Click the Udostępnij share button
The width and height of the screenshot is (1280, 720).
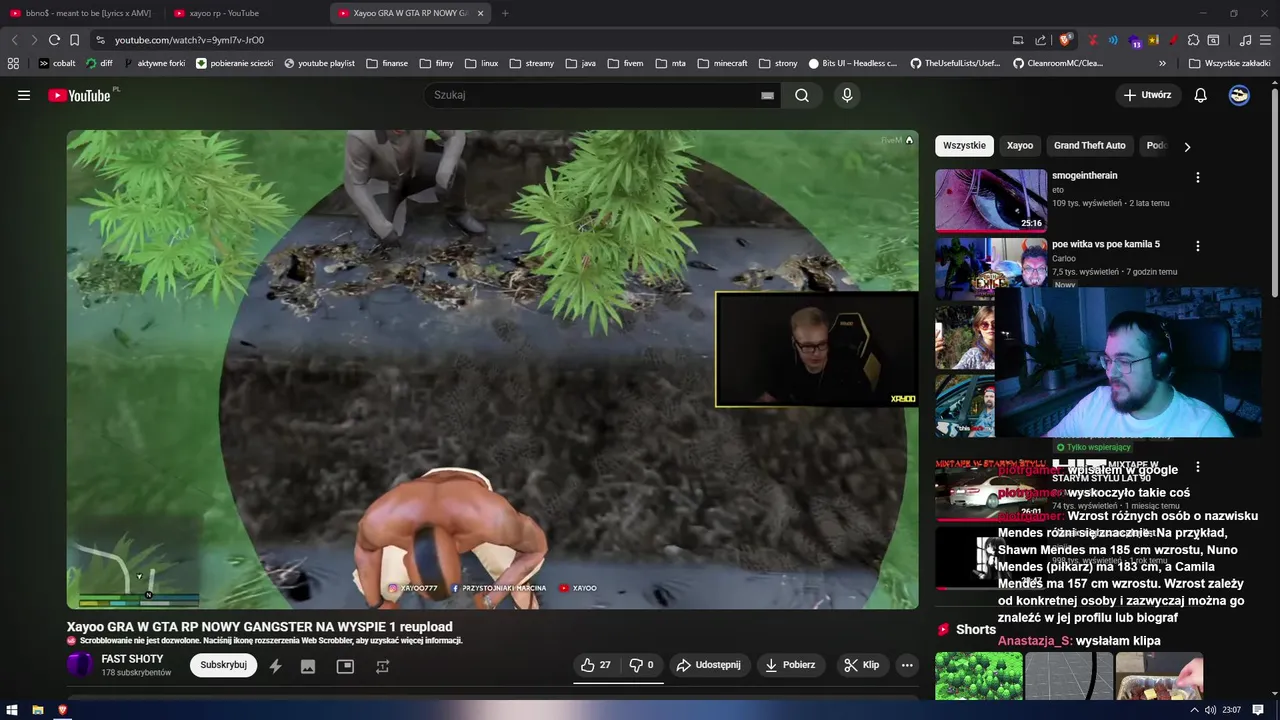[x=709, y=665]
